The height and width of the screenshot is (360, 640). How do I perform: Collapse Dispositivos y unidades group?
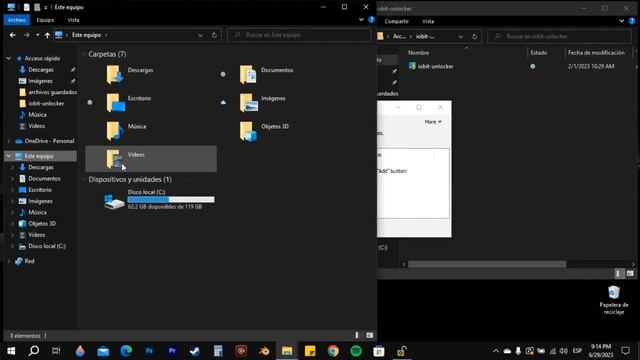click(84, 180)
